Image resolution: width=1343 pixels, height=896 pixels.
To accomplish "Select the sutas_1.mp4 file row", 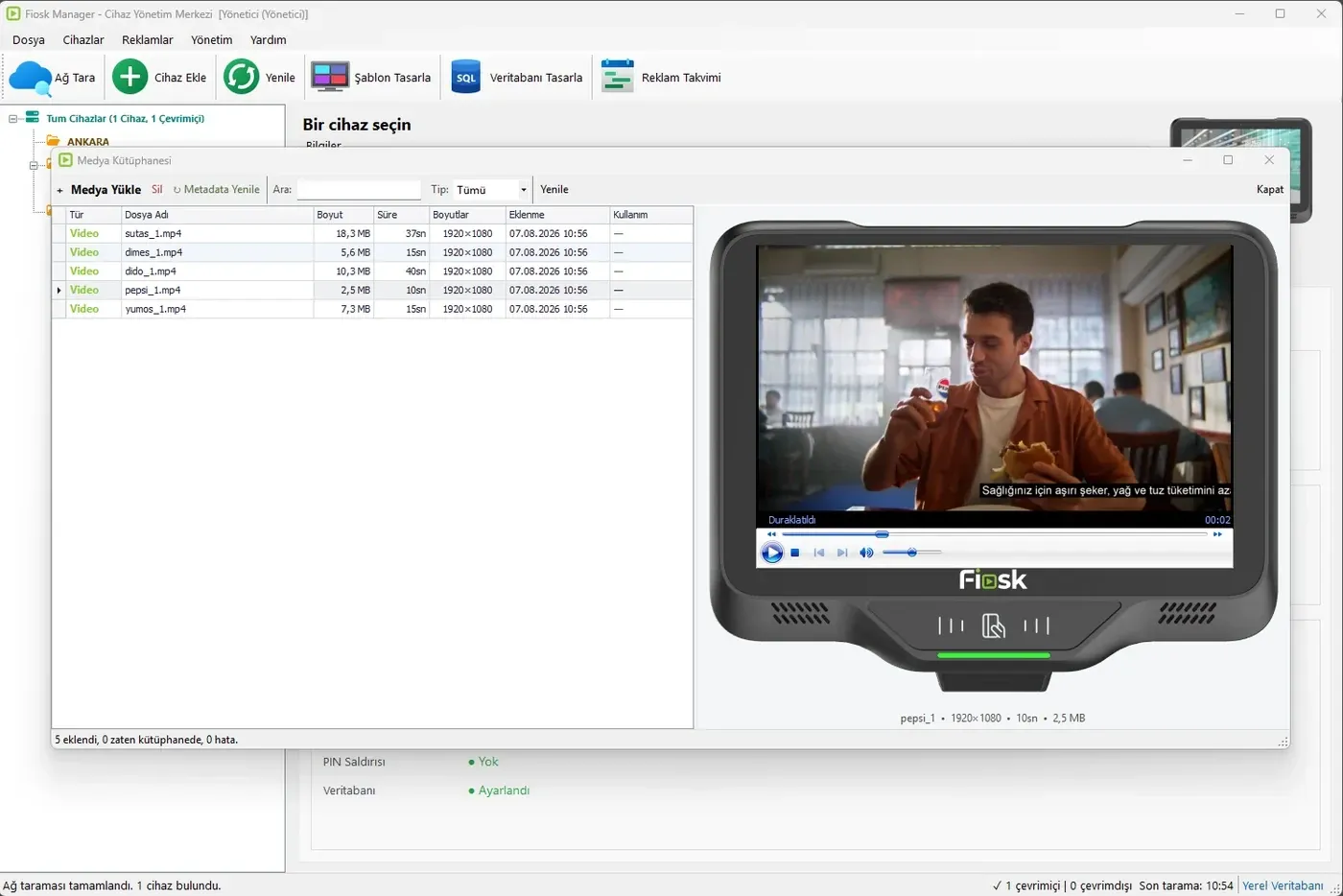I will (372, 234).
